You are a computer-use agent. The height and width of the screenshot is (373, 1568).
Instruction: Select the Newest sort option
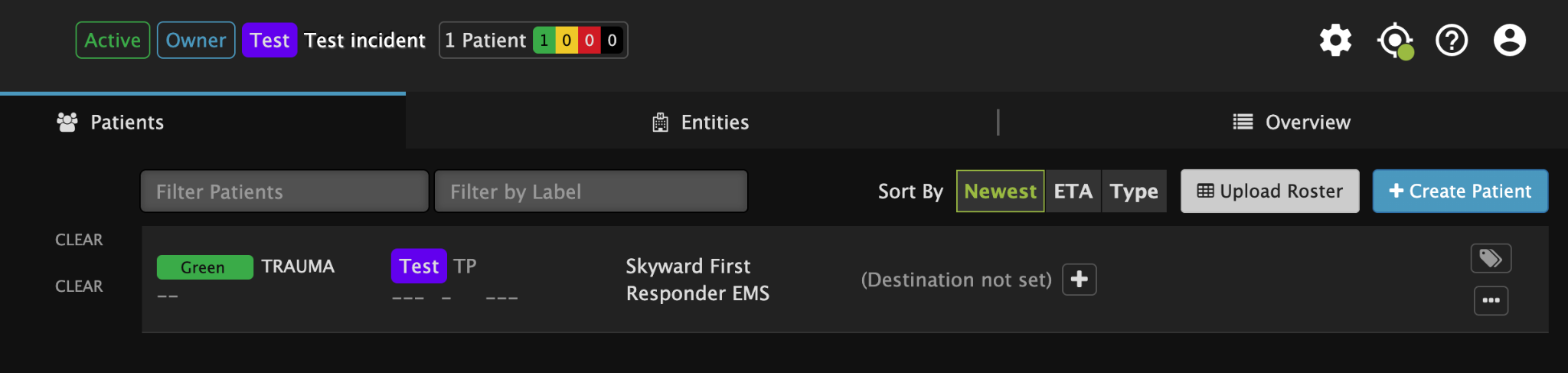(x=1000, y=191)
